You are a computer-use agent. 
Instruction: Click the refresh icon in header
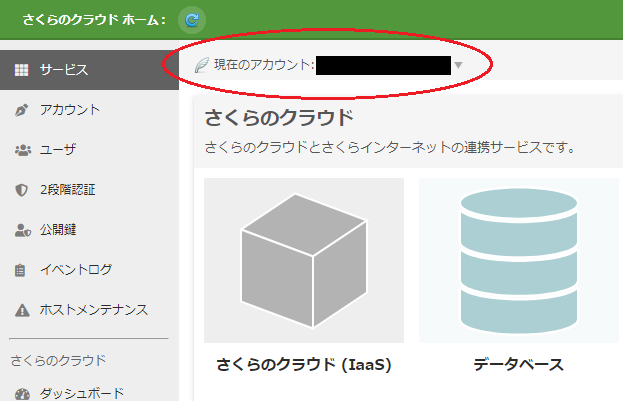[192, 19]
